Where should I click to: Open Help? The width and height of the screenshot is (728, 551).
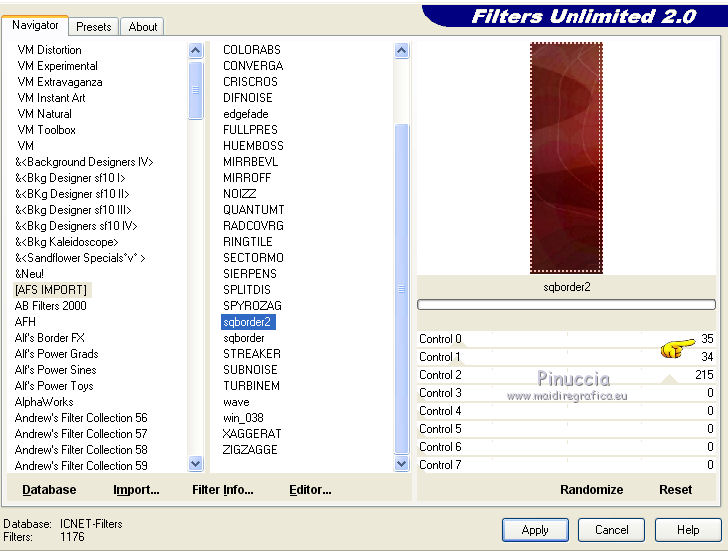click(x=688, y=530)
